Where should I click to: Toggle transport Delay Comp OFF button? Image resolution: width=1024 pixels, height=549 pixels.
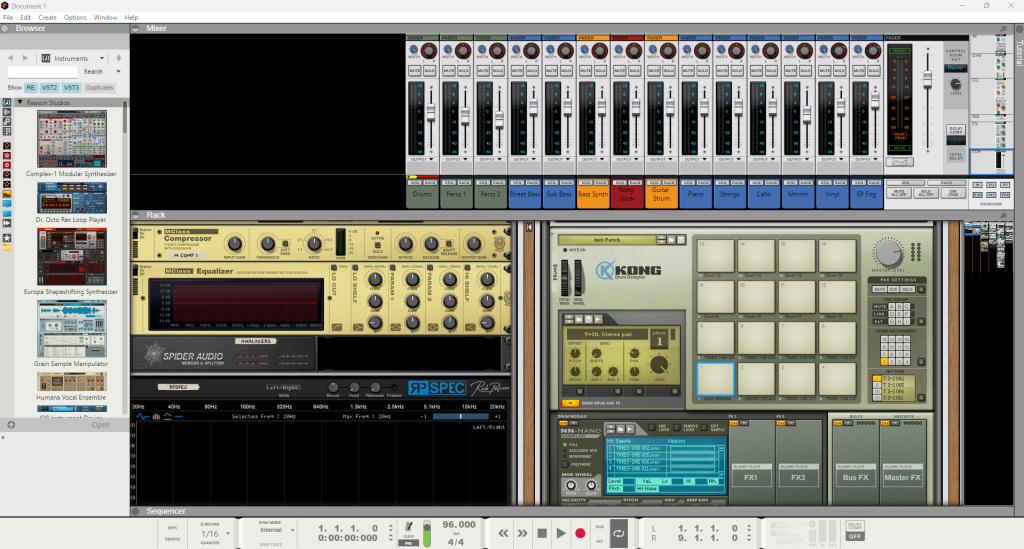click(x=855, y=536)
